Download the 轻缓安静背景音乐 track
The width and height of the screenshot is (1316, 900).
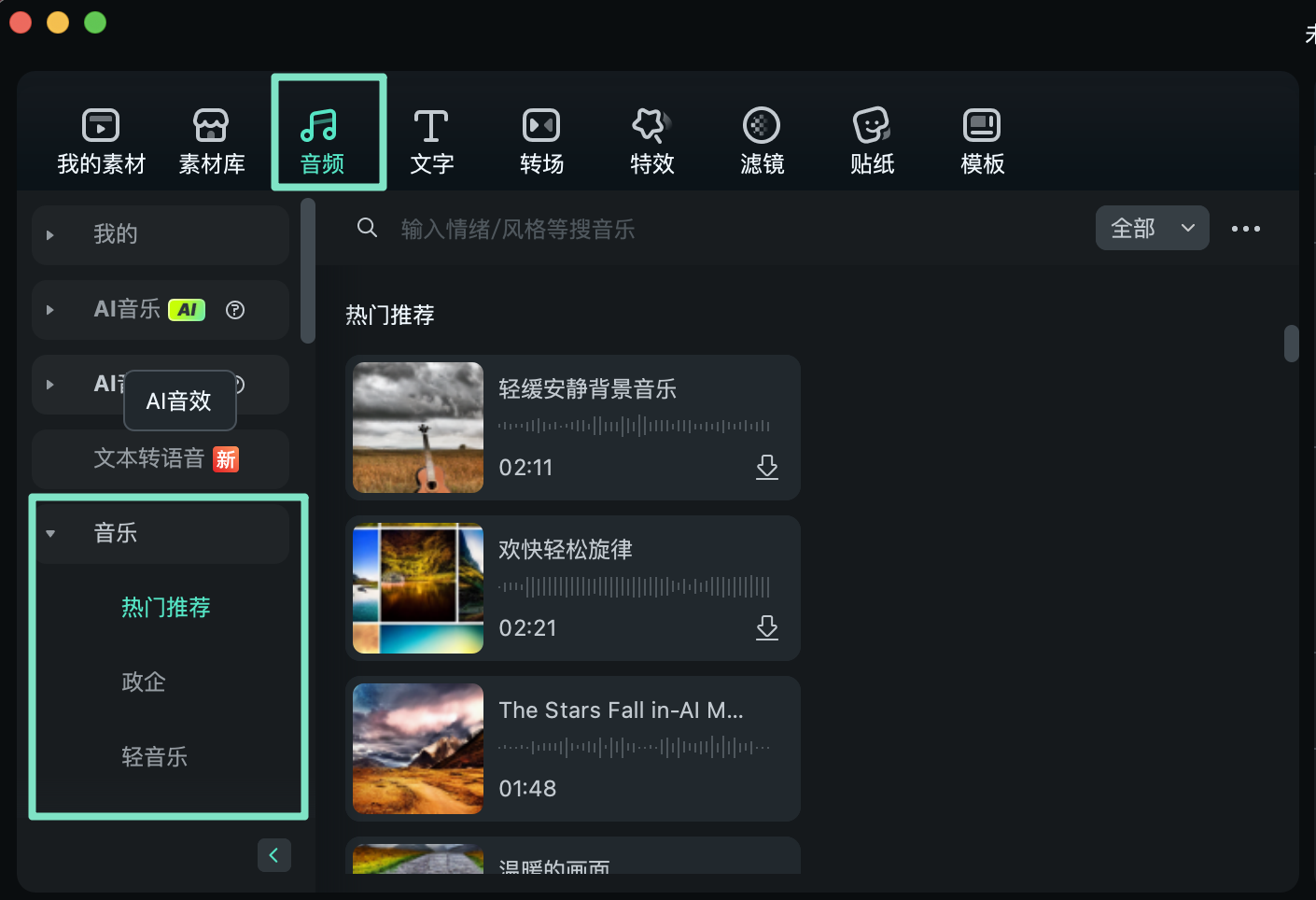767,467
